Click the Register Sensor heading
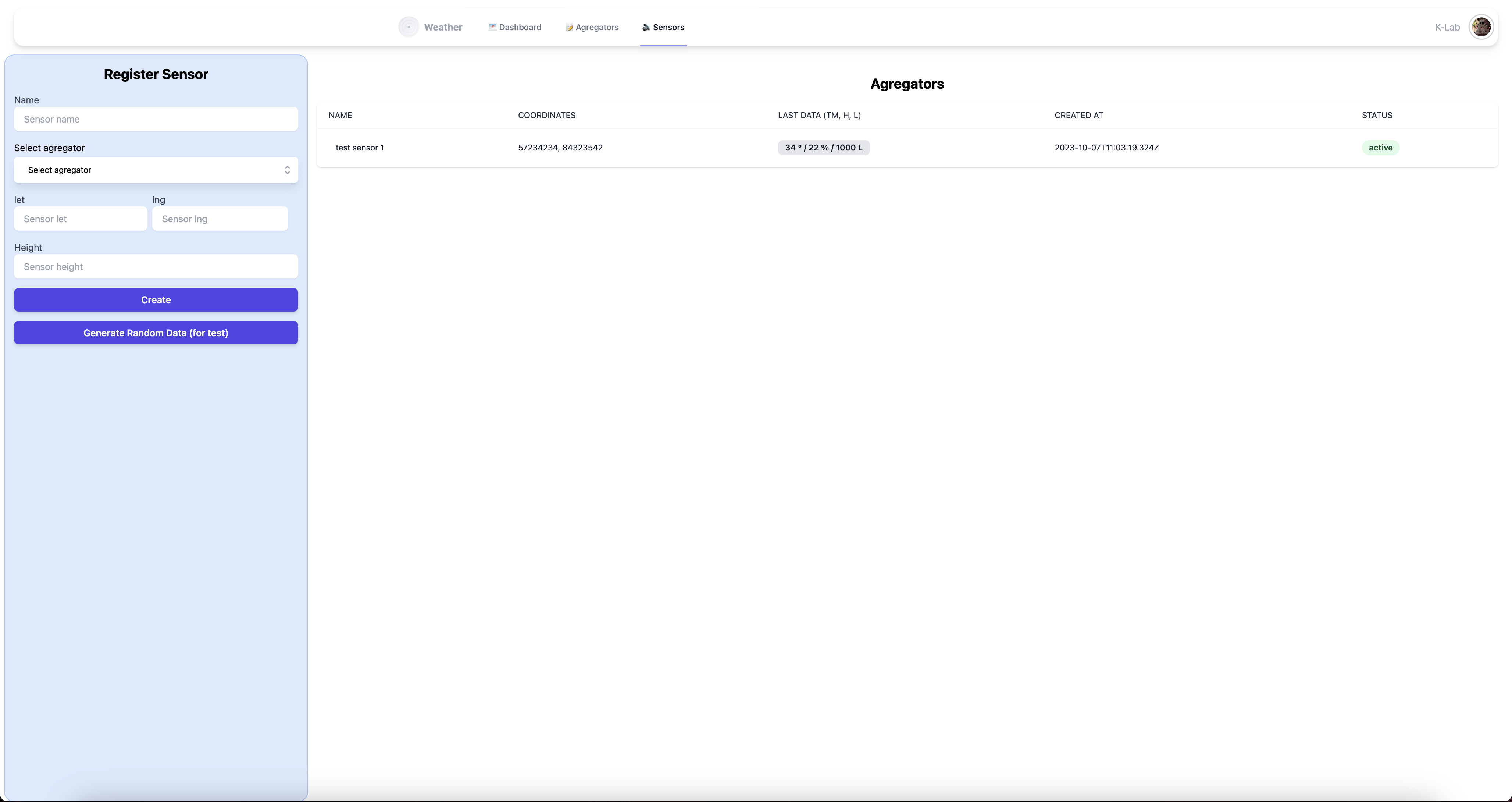Screen dimensions: 1512x802 point(156,75)
